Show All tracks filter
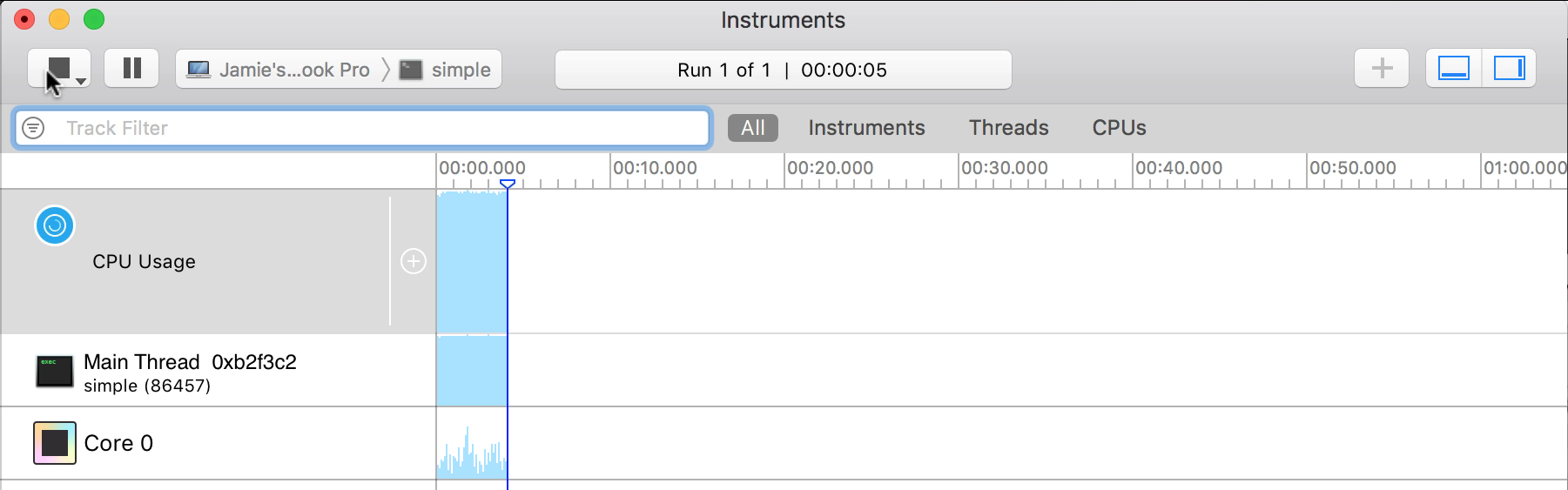1568x490 pixels. click(x=752, y=128)
